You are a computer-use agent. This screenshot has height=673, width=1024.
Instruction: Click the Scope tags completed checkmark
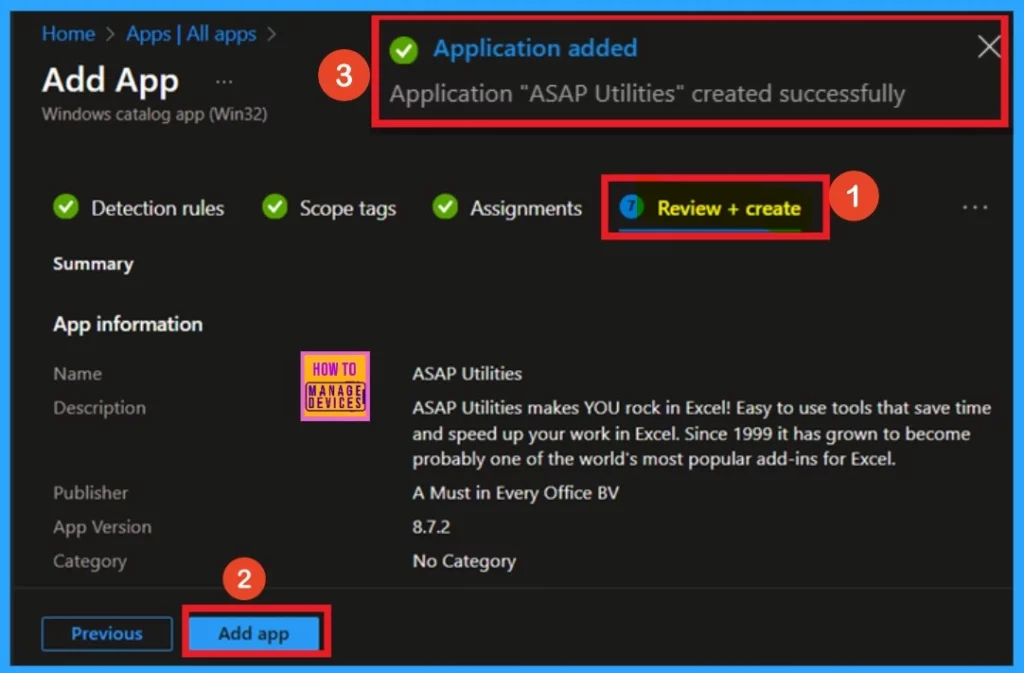click(275, 207)
